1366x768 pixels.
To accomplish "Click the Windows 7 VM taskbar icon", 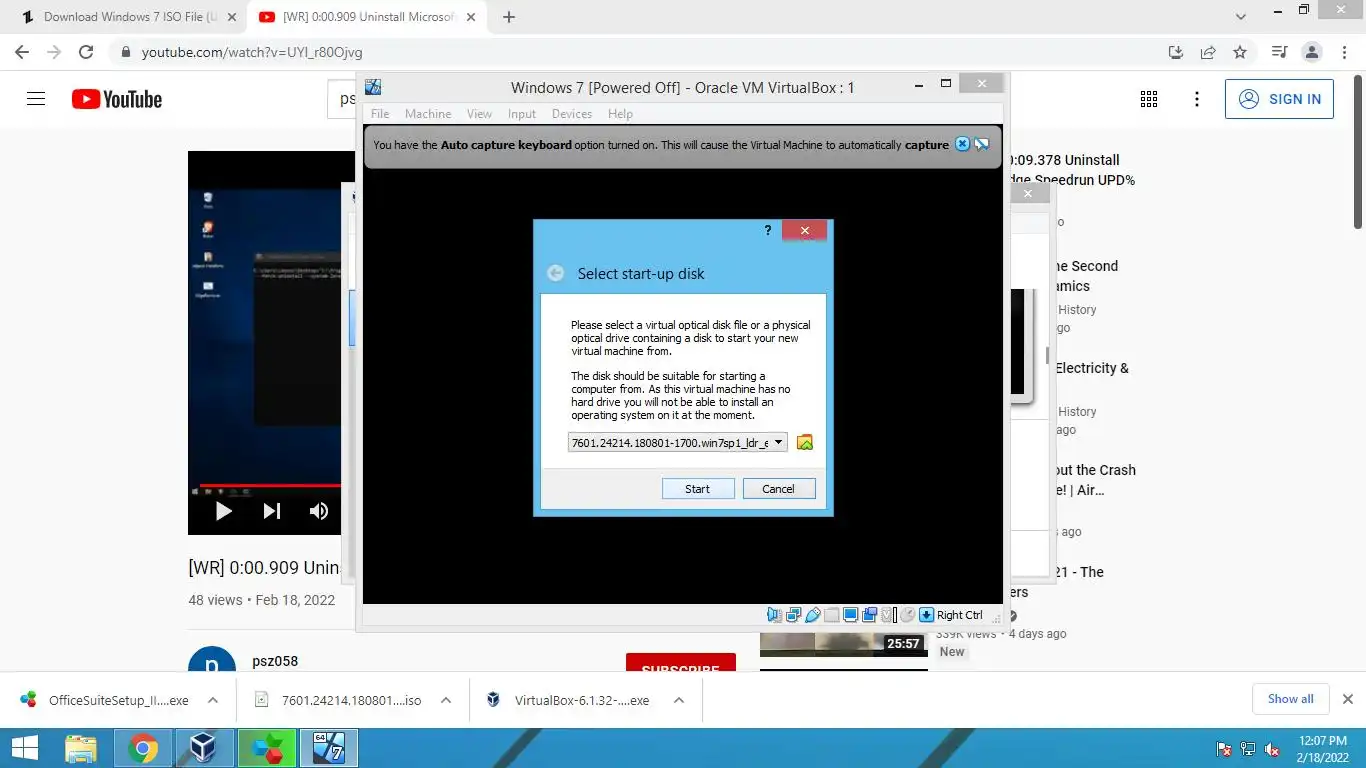I will (328, 748).
